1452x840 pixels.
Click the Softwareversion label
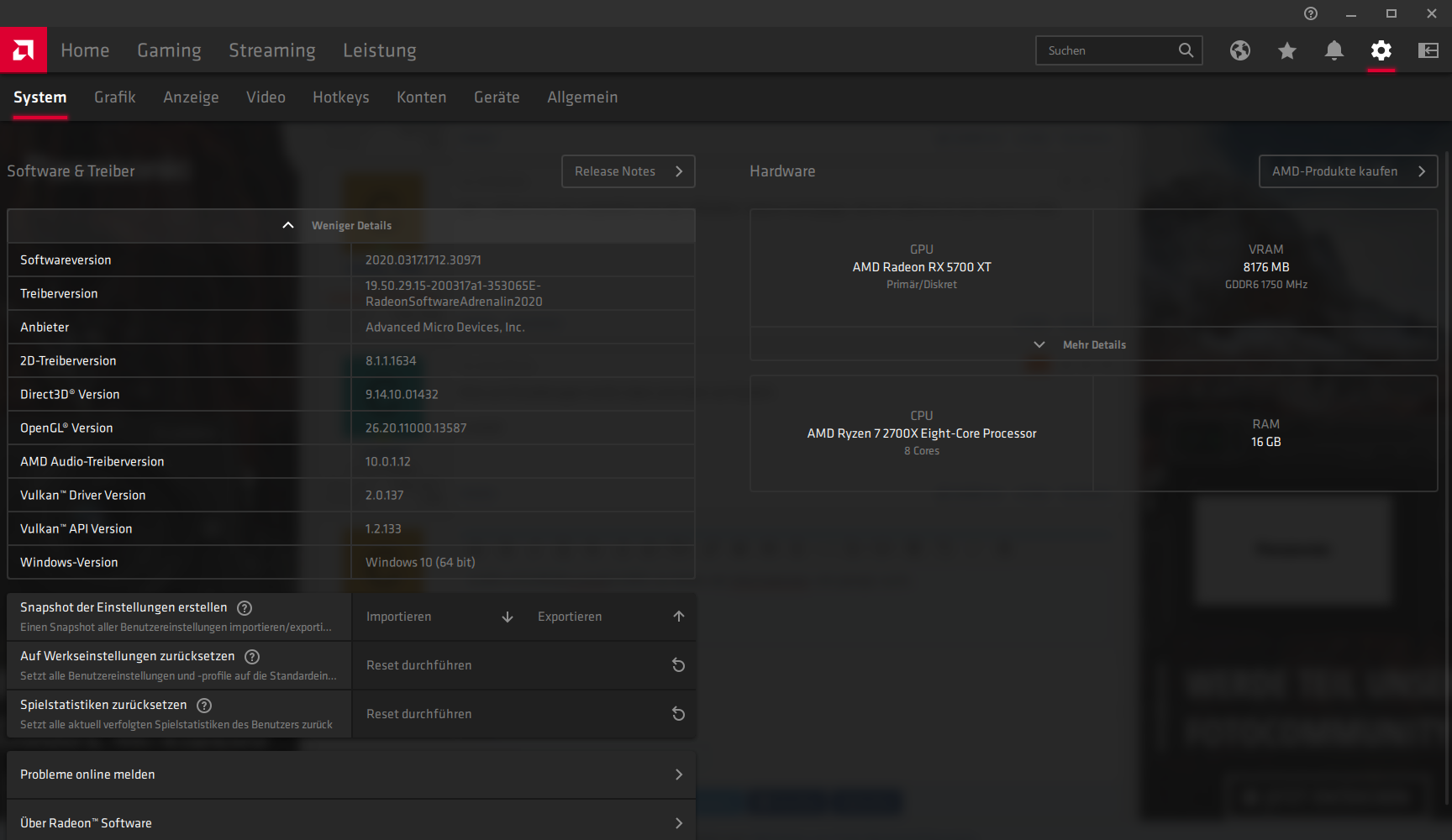click(66, 260)
